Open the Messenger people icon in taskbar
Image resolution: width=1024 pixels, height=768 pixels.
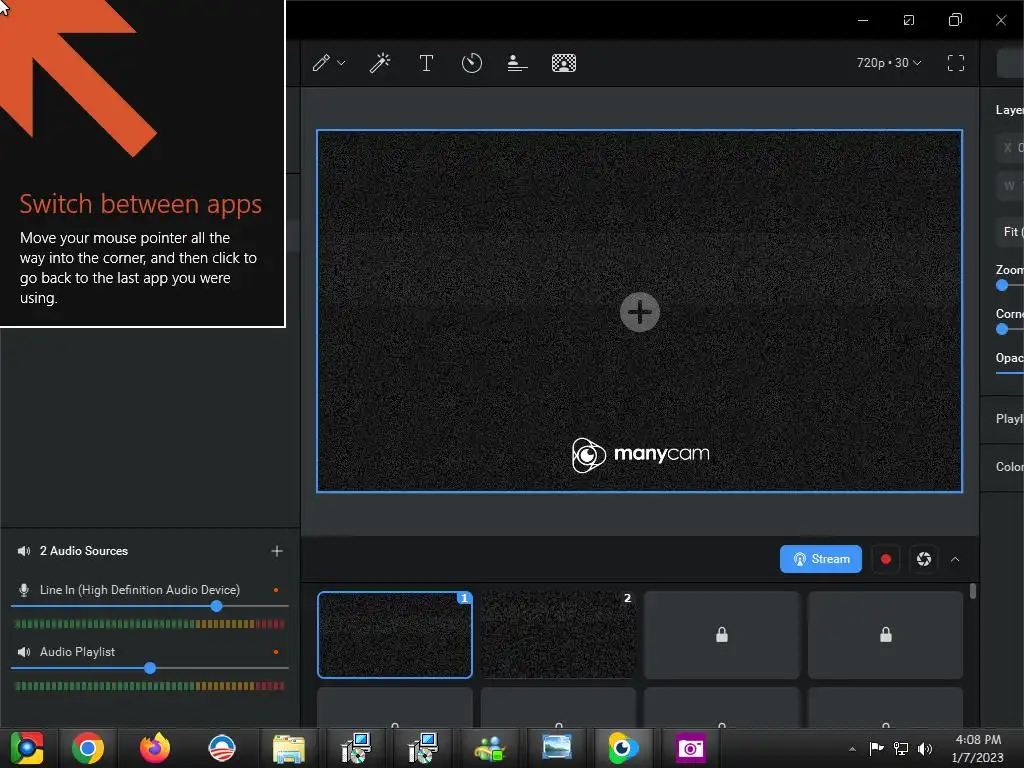coord(490,748)
